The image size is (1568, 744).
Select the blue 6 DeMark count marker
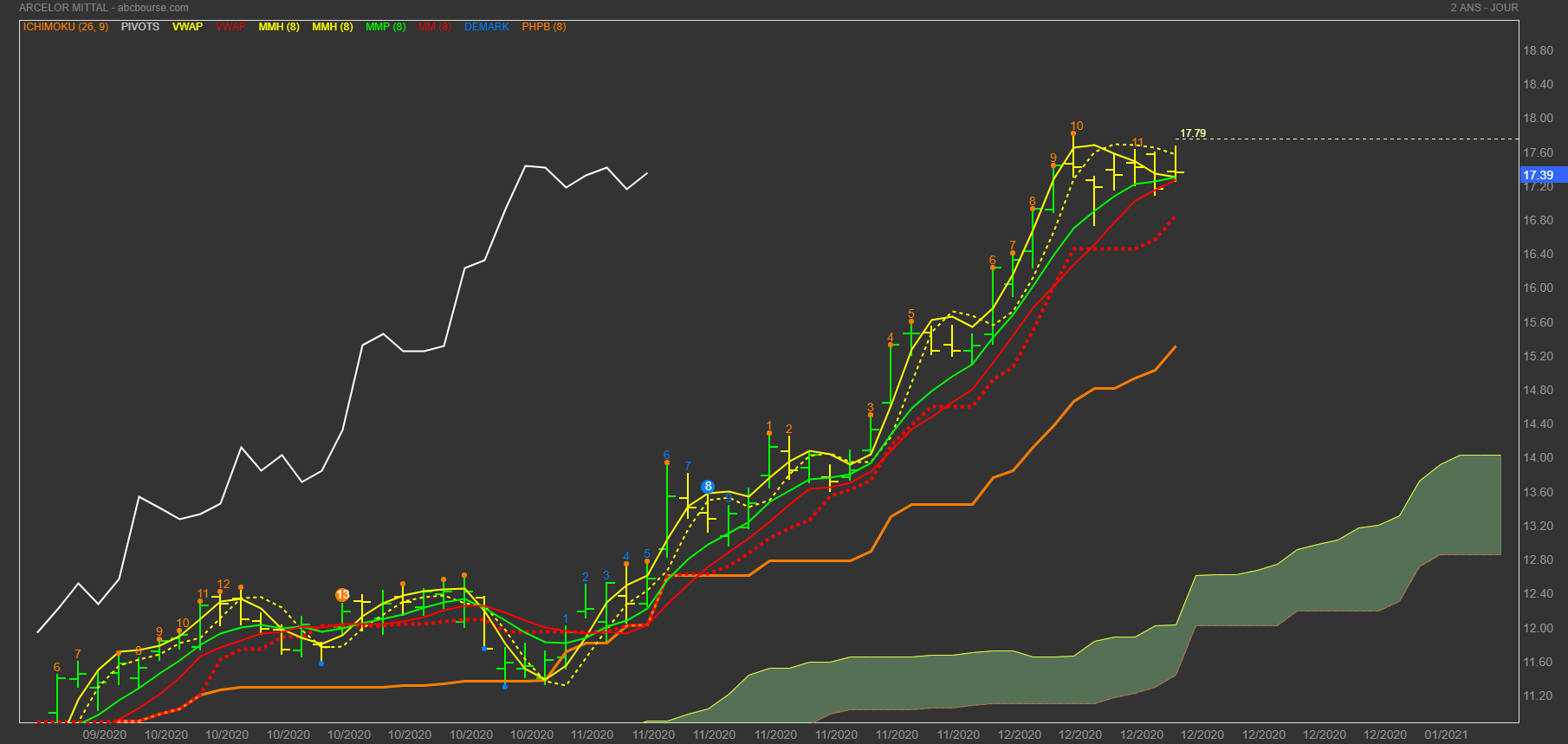tap(666, 455)
